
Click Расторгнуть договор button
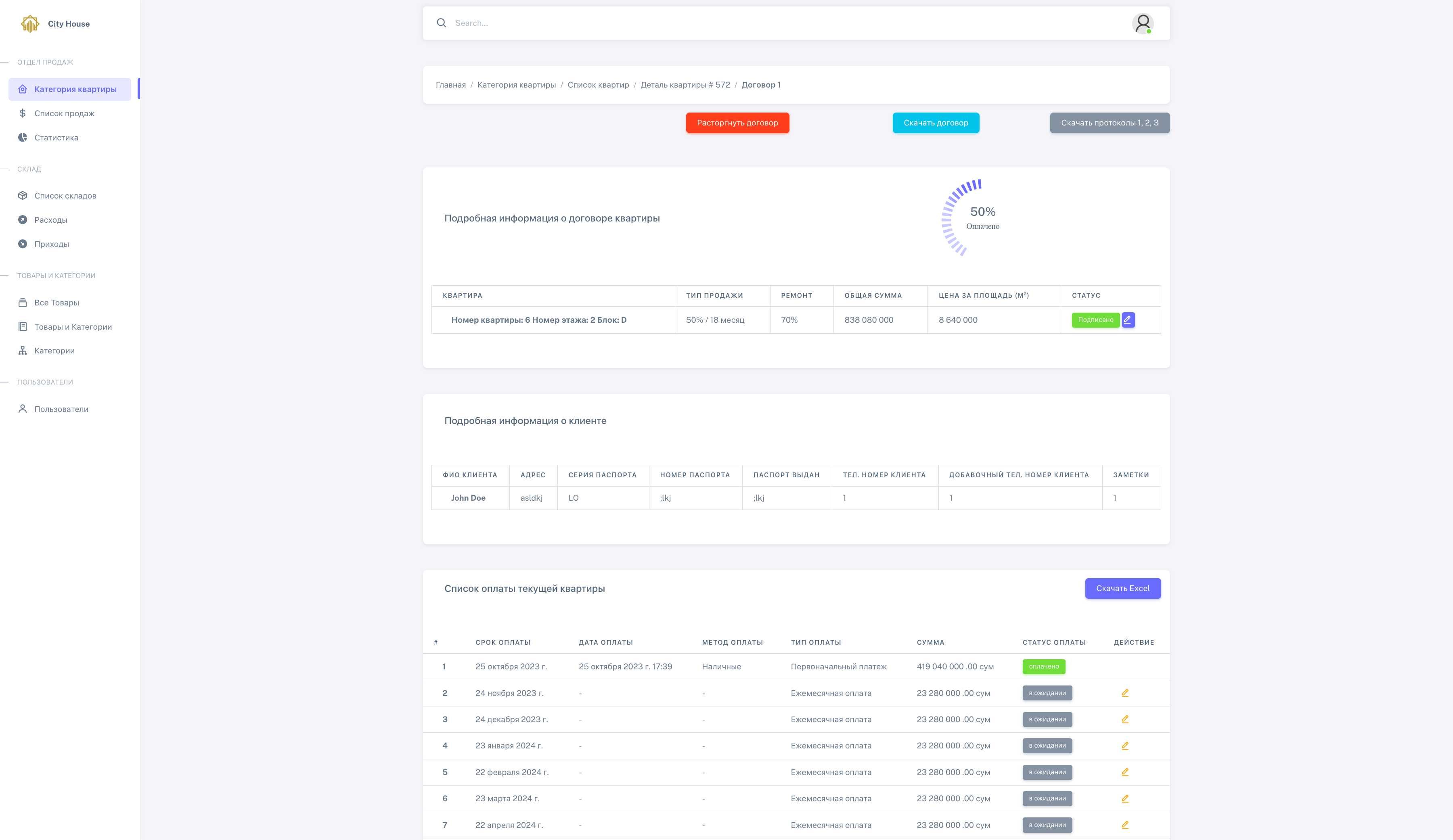click(x=737, y=123)
